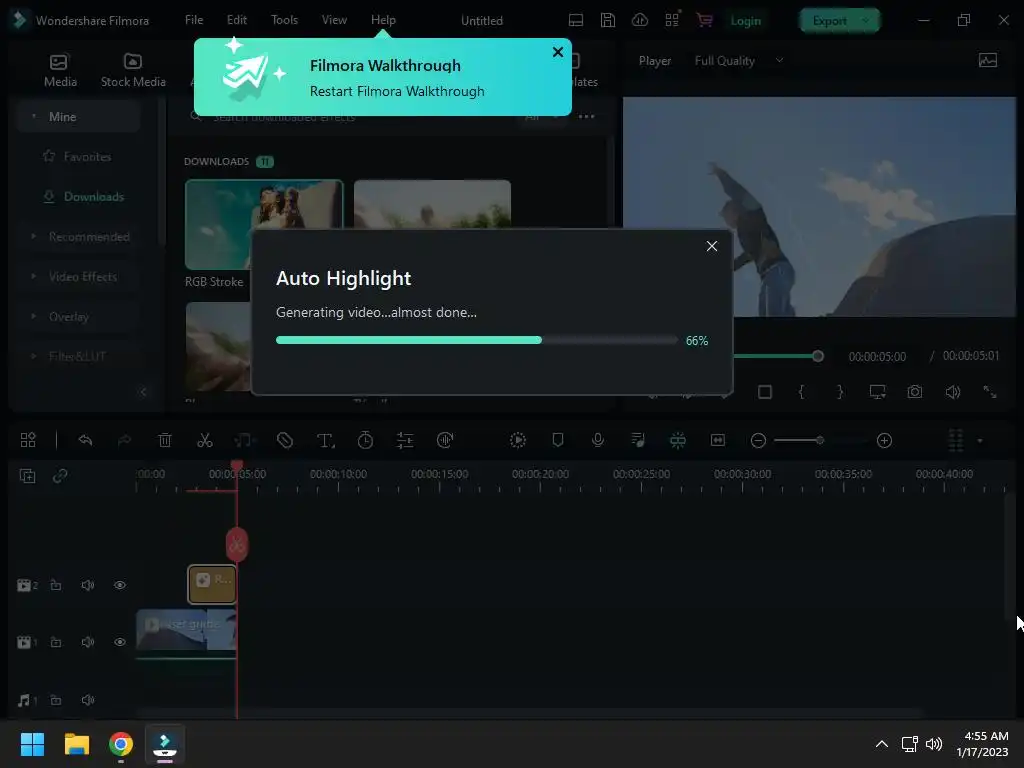The width and height of the screenshot is (1024, 768).
Task: Click the mark out bracket icon
Action: pyautogui.click(x=840, y=392)
